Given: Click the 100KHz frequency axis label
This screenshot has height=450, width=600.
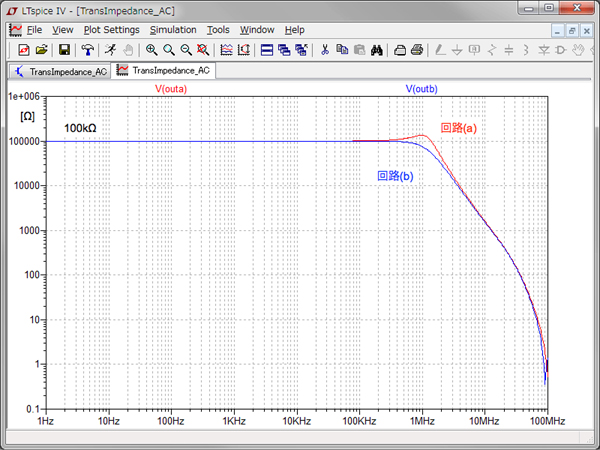Looking at the screenshot, I should coord(358,422).
